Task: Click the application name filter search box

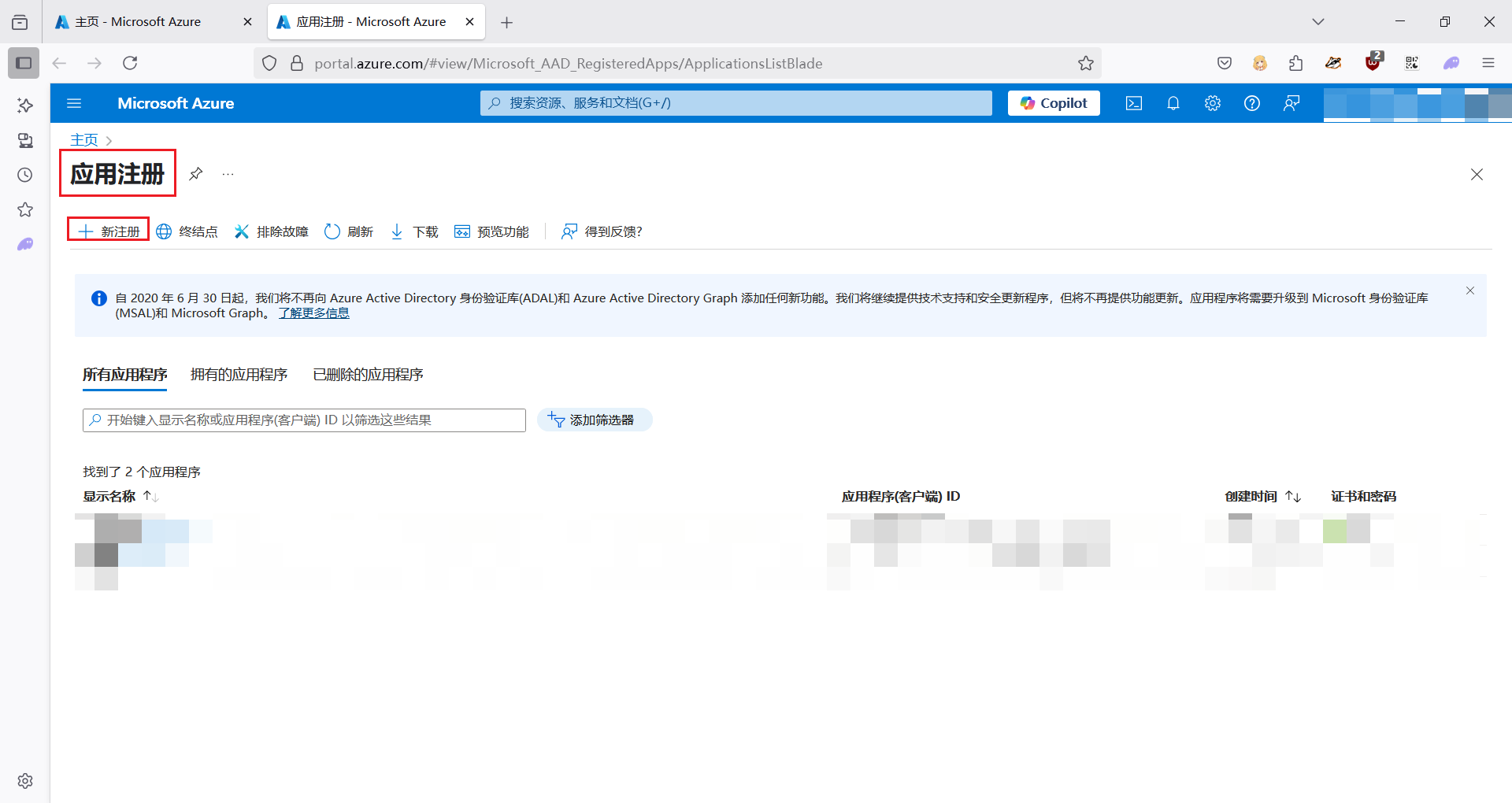Action: (x=303, y=420)
